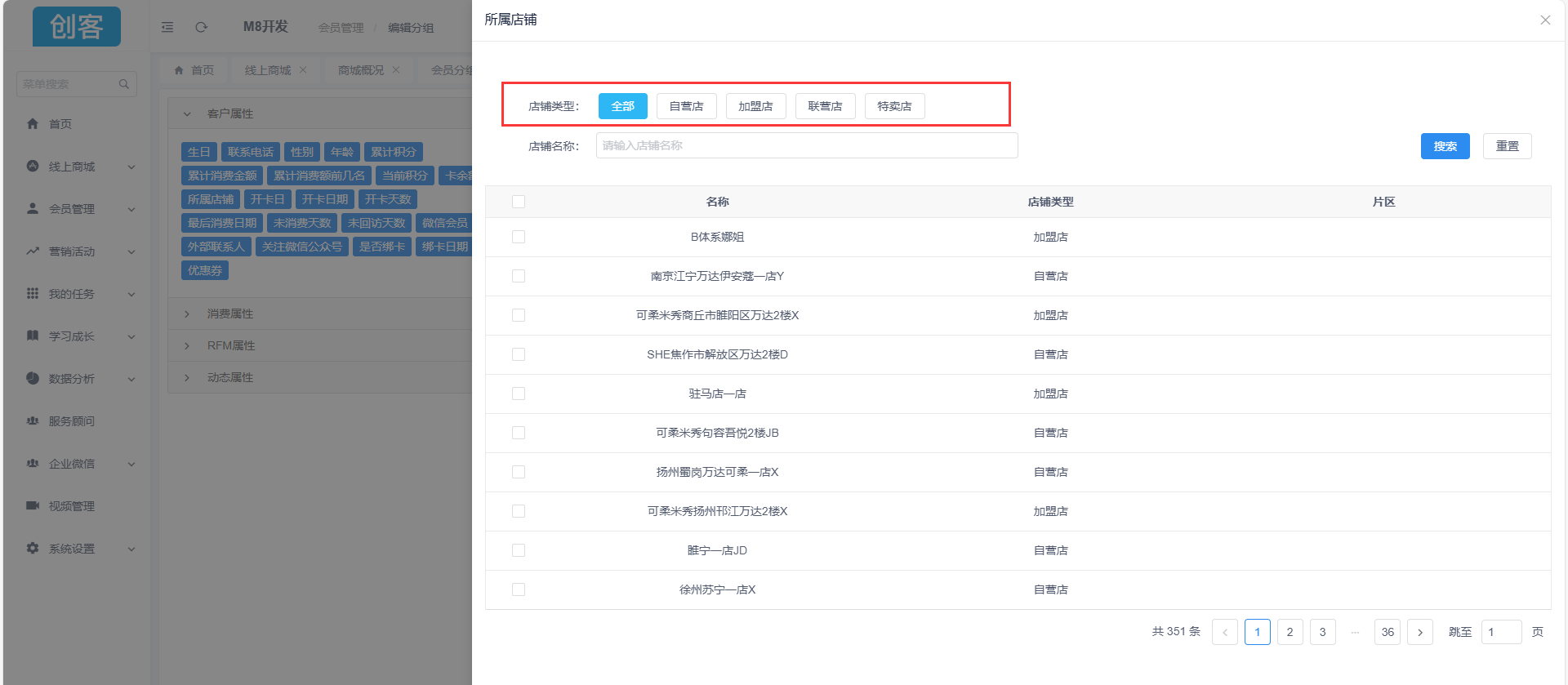Click the 会员管理 breadcrumb link
Screen dimensions: 1568x685
[341, 28]
